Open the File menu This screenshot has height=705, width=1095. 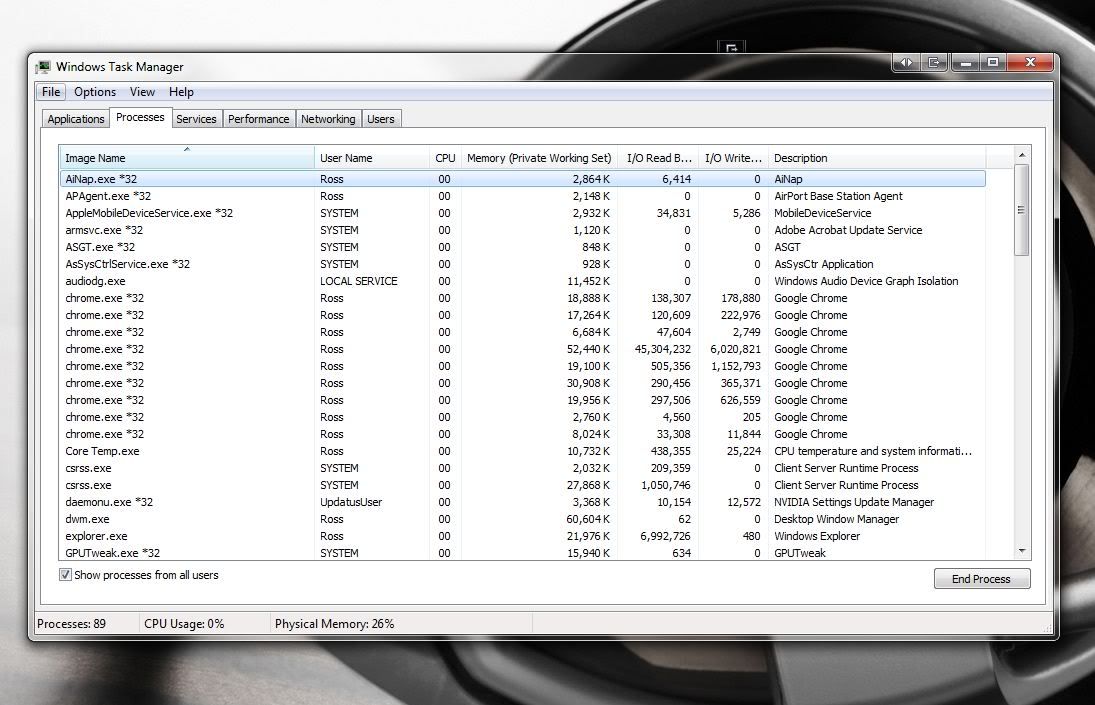coord(50,91)
